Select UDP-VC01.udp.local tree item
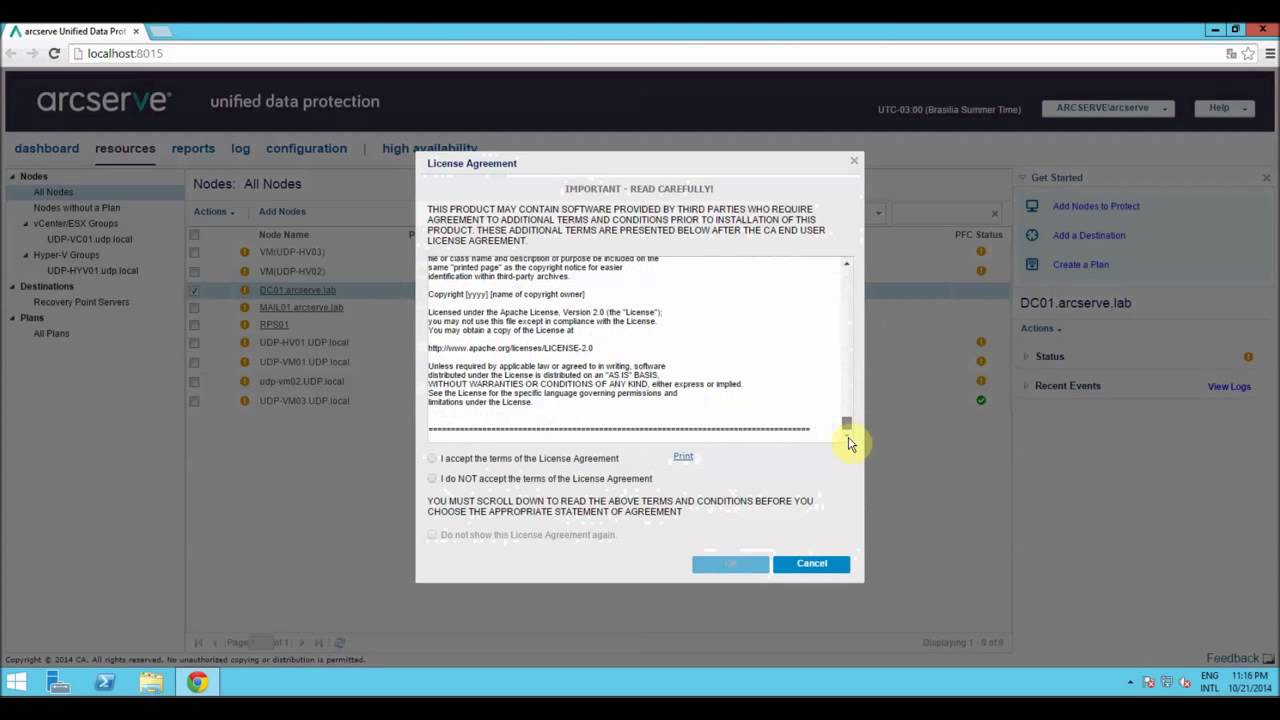Viewport: 1280px width, 720px height. pyautogui.click(x=89, y=239)
